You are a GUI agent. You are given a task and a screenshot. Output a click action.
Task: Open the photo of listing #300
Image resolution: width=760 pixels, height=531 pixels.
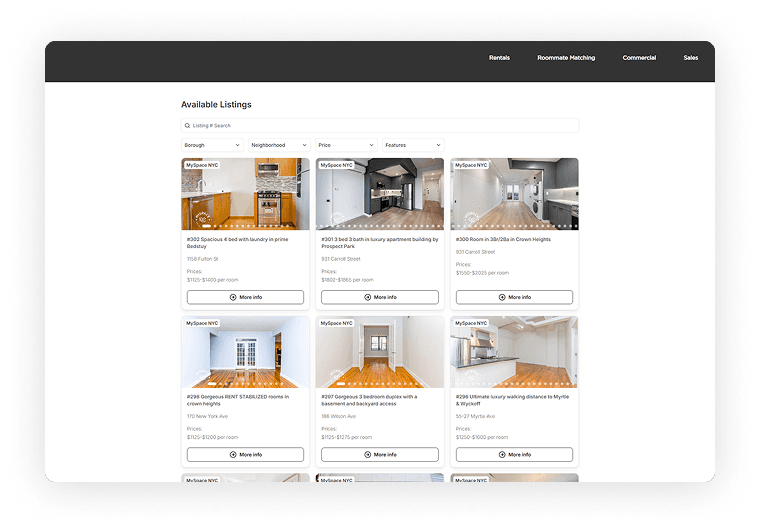514,194
